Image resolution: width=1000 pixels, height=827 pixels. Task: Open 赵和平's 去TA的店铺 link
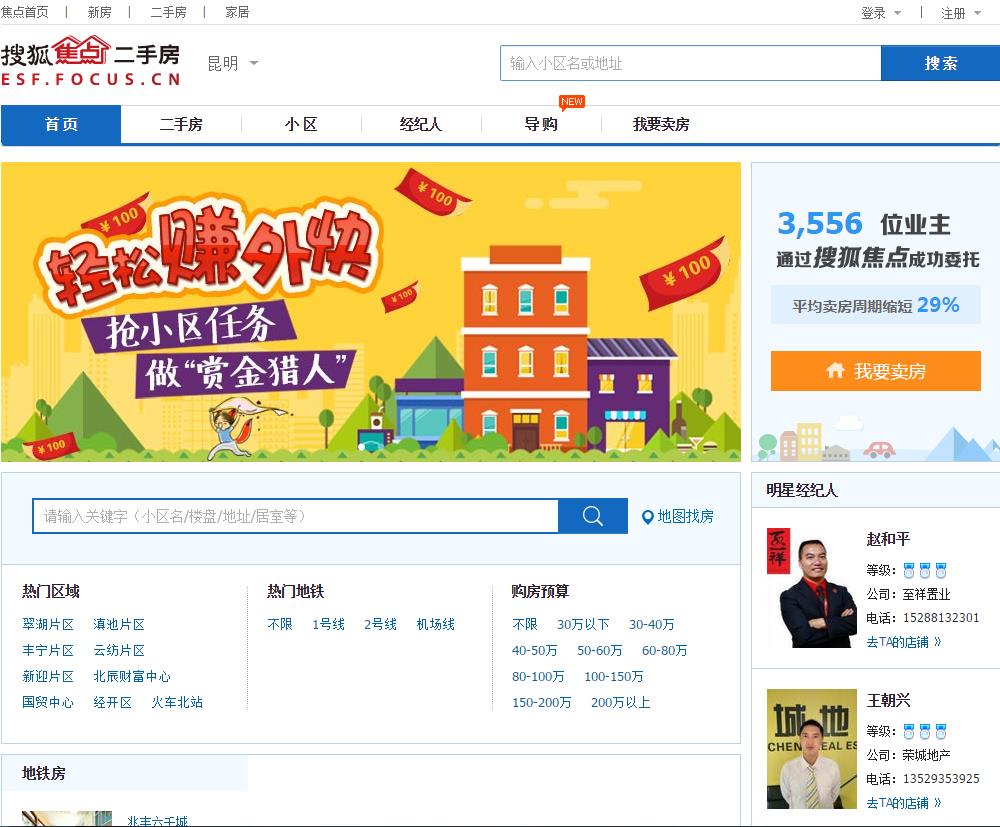(903, 642)
